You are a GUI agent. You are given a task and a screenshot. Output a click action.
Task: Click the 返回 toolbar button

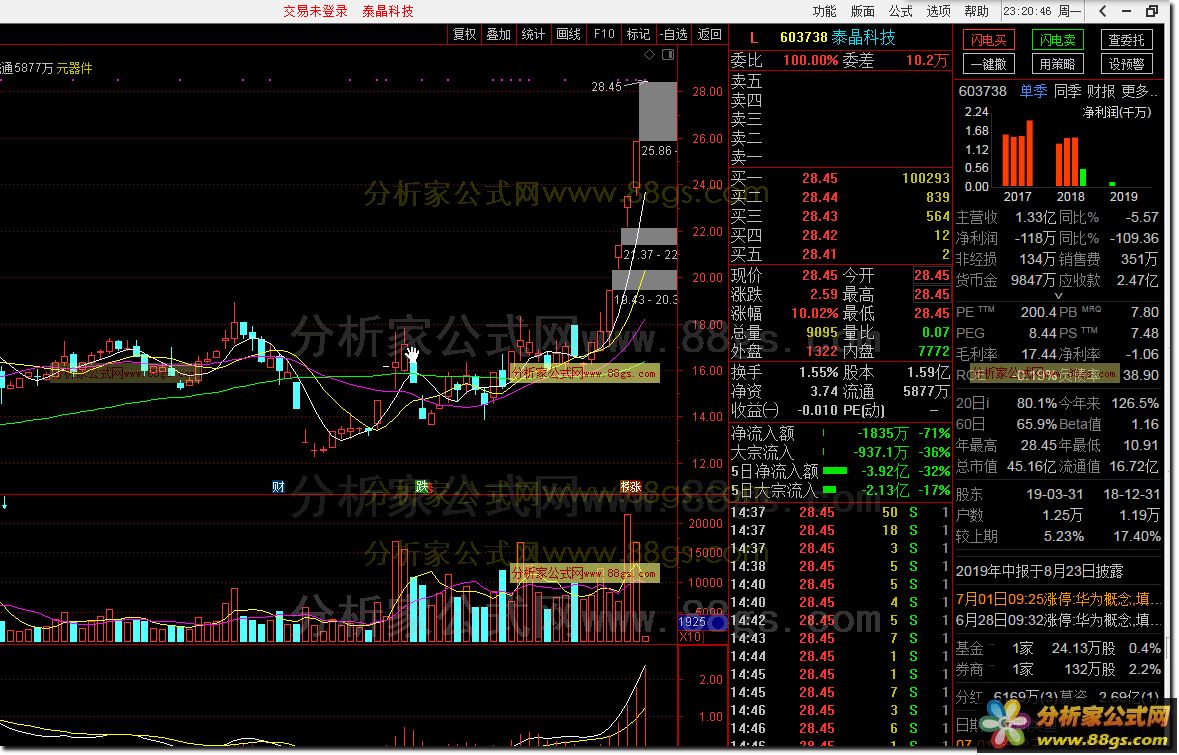709,35
